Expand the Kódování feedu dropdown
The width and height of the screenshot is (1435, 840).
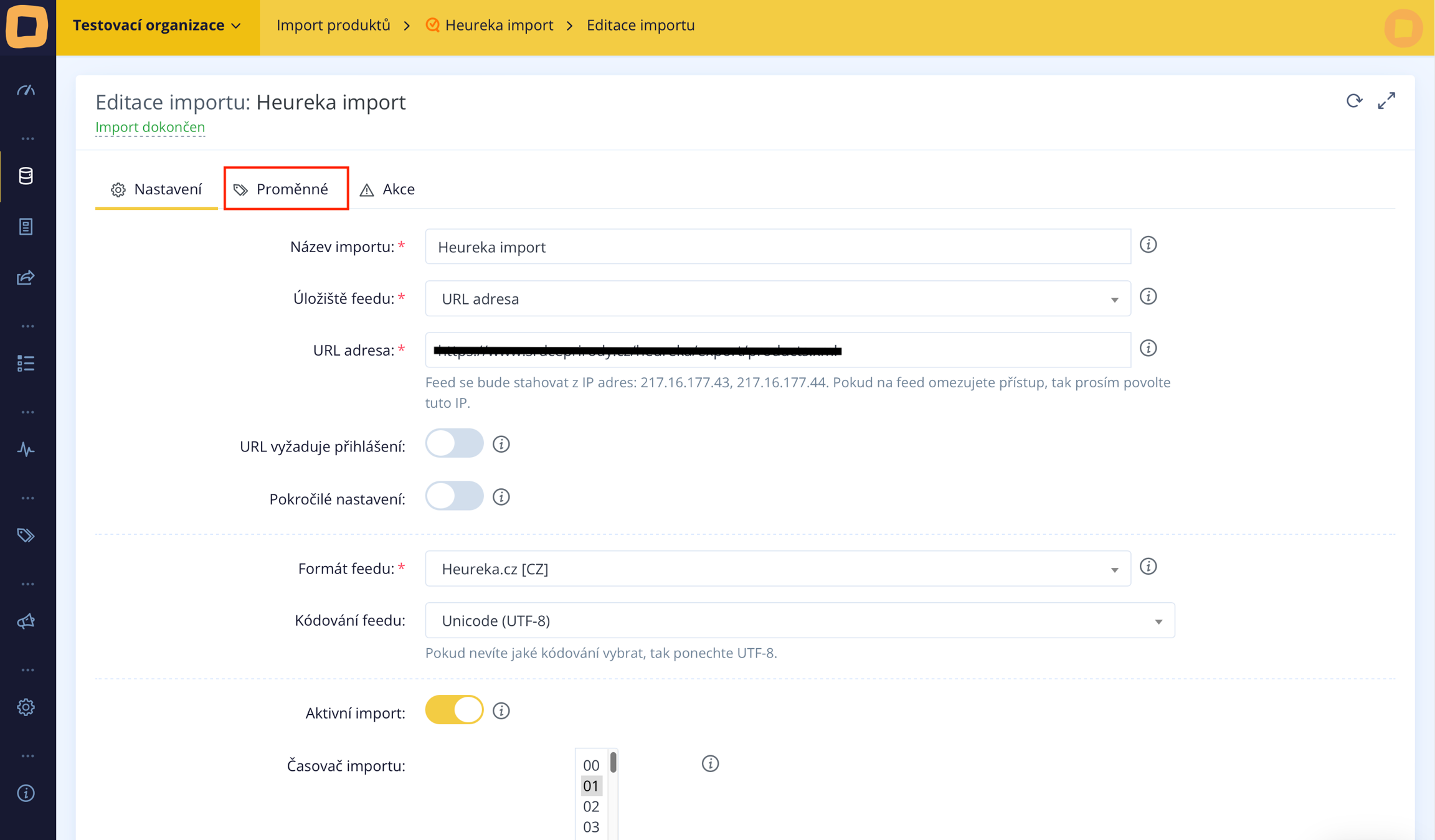[800, 621]
